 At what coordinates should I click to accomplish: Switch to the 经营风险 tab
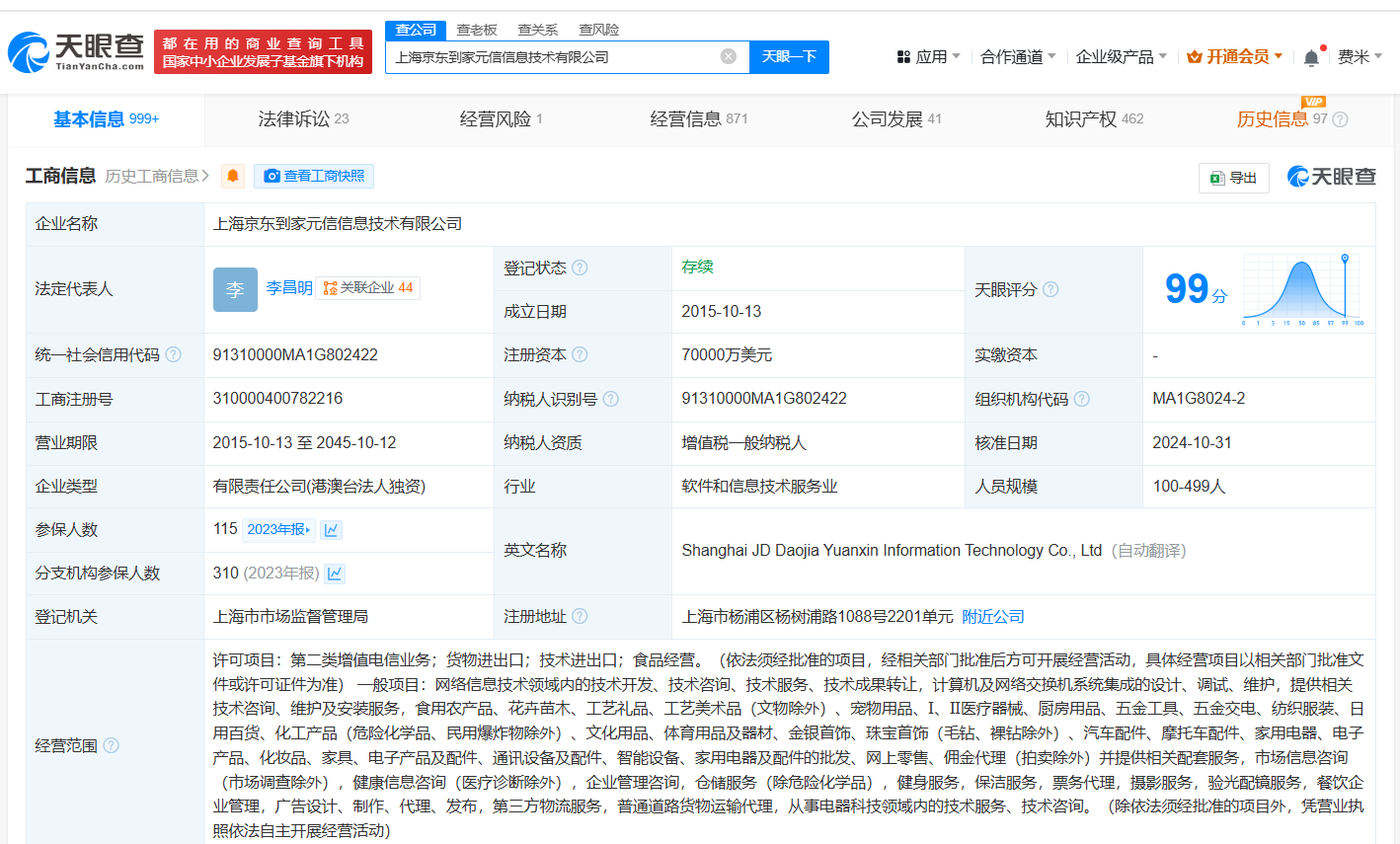501,119
